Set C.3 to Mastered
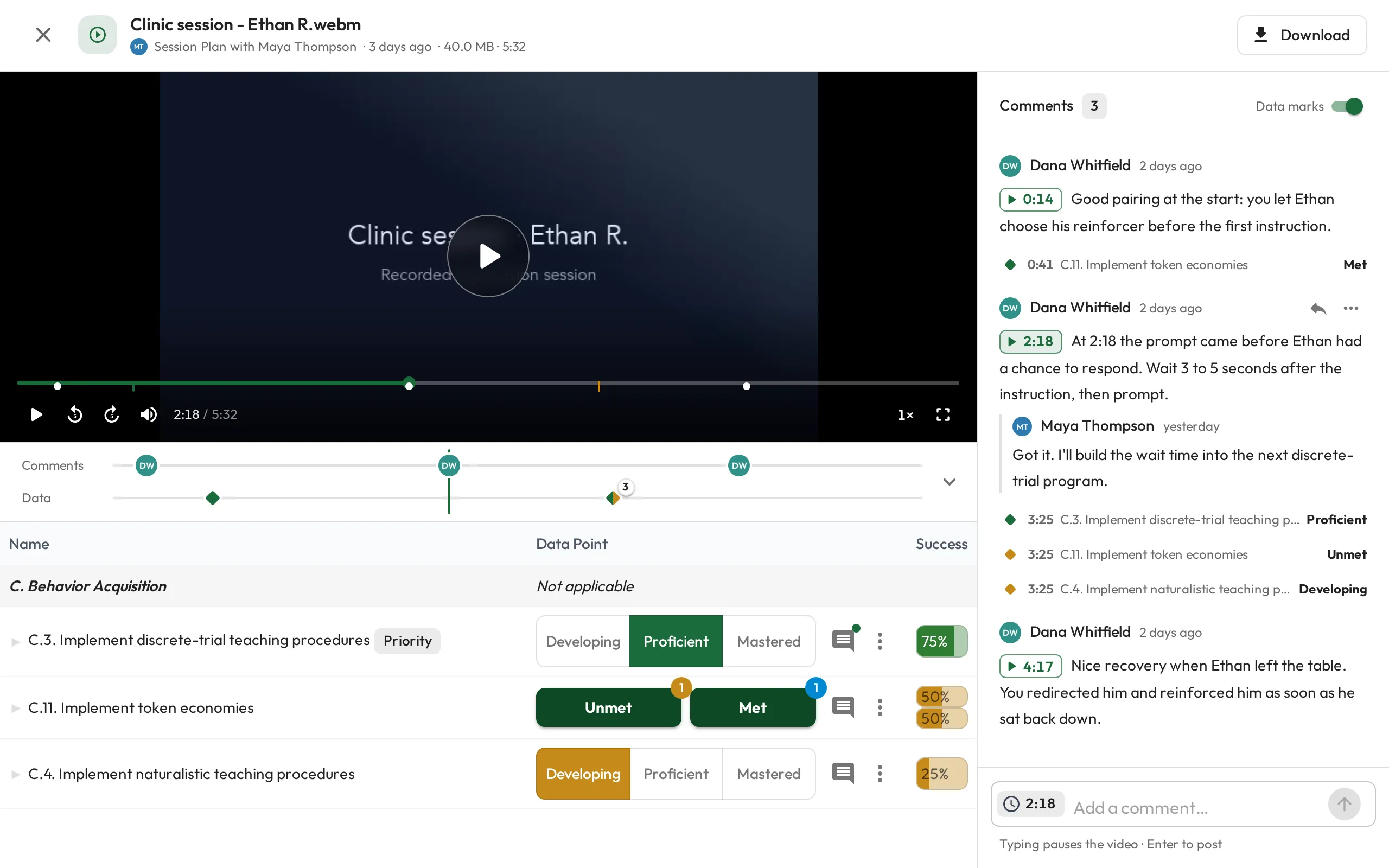Image resolution: width=1389 pixels, height=868 pixels. pos(768,641)
